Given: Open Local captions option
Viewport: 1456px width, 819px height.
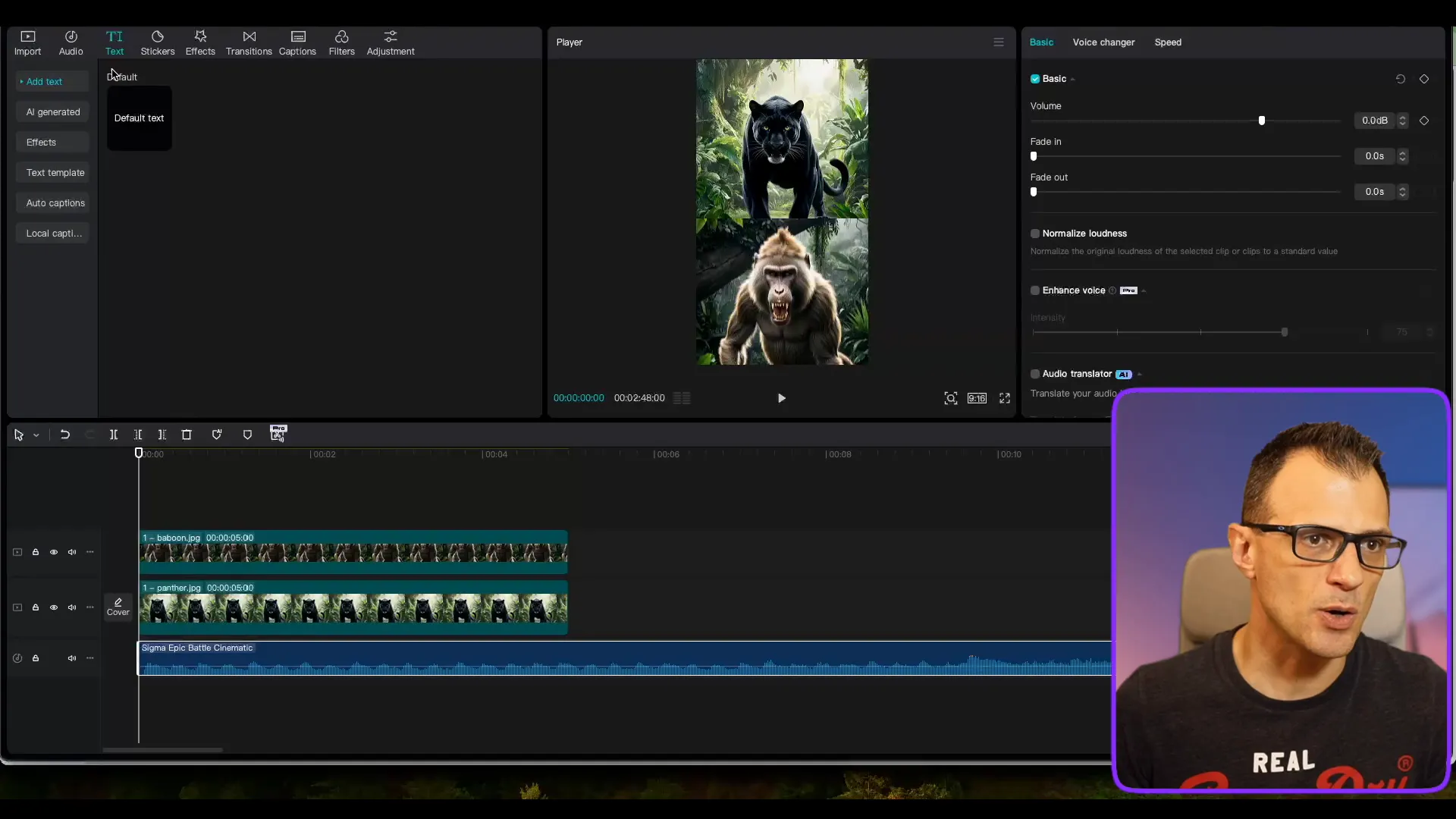Looking at the screenshot, I should coord(52,233).
